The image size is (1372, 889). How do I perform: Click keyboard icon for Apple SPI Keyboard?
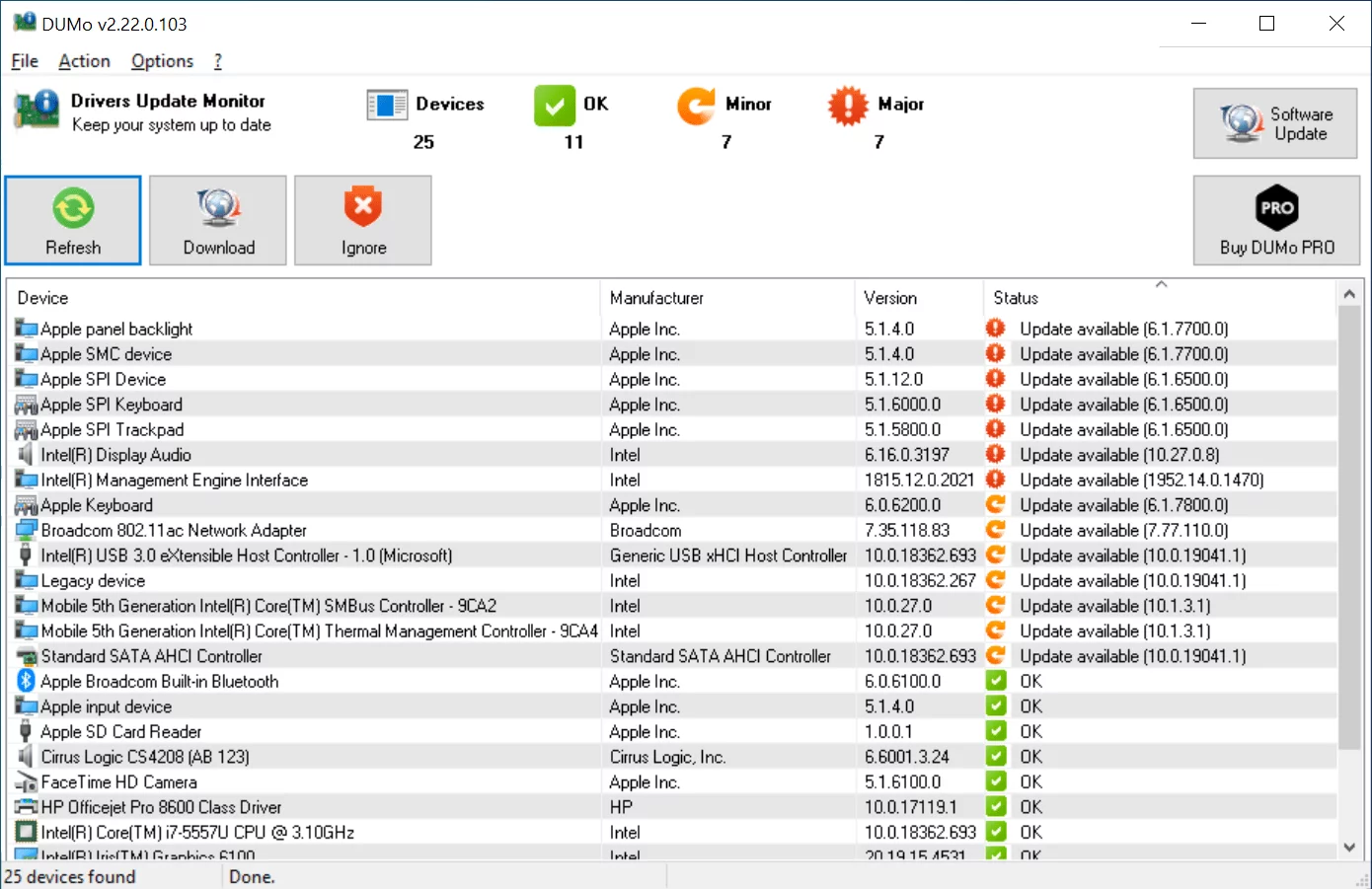[27, 405]
